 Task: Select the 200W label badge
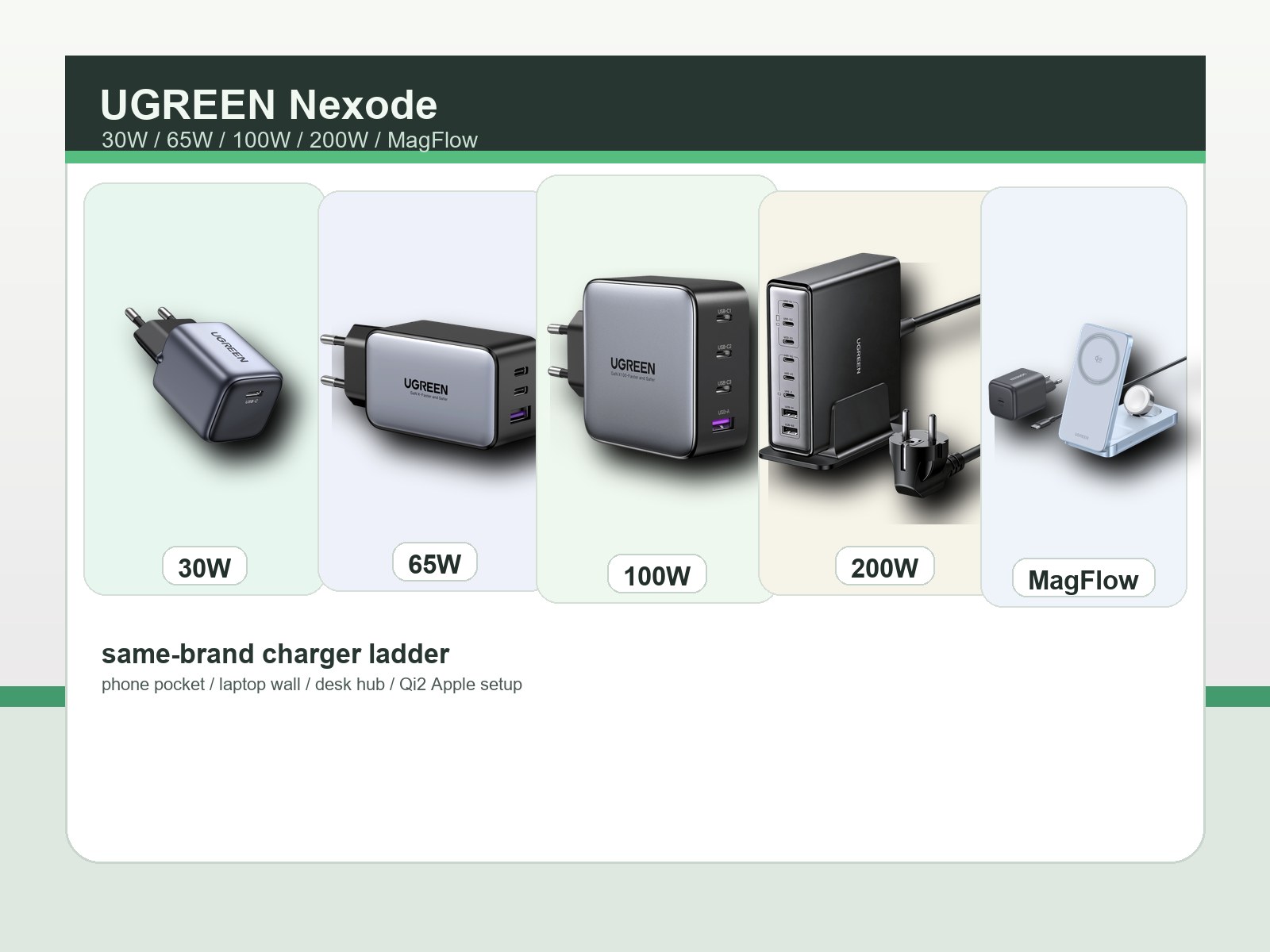(x=885, y=566)
